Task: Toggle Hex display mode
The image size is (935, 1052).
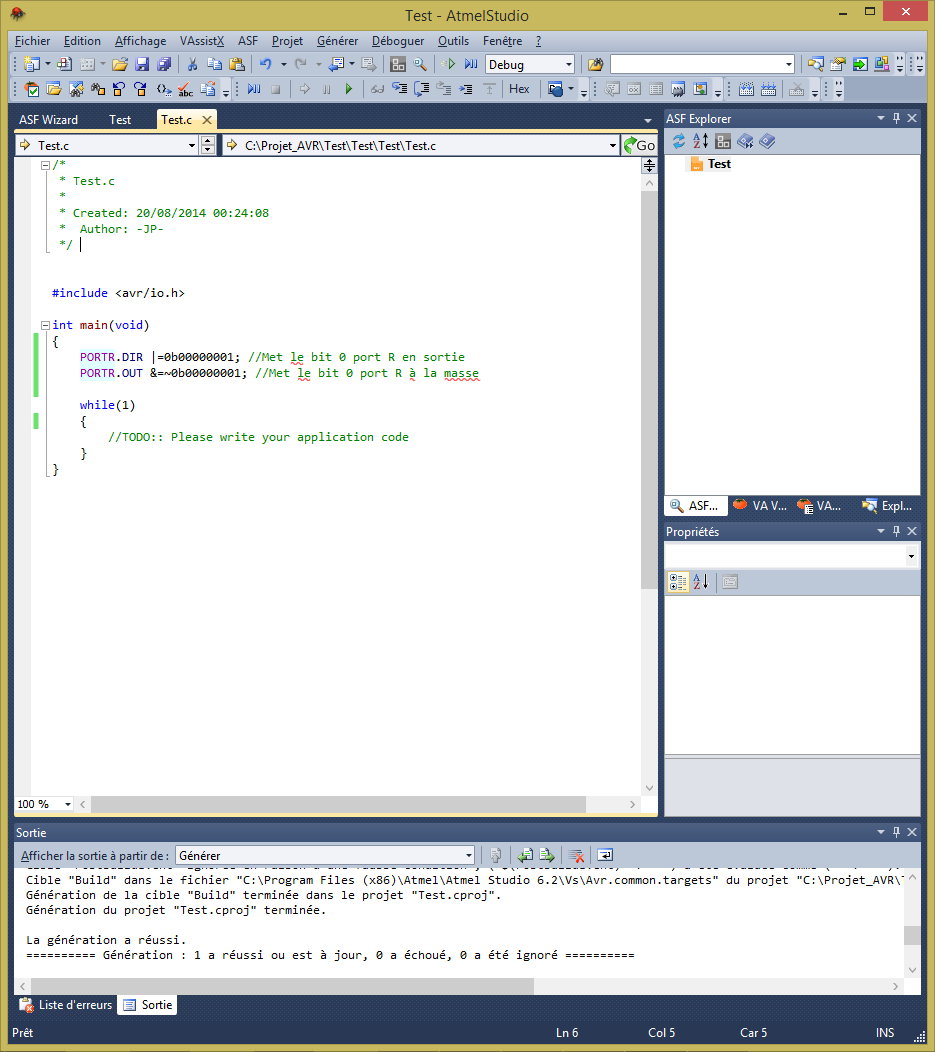Action: pos(519,89)
